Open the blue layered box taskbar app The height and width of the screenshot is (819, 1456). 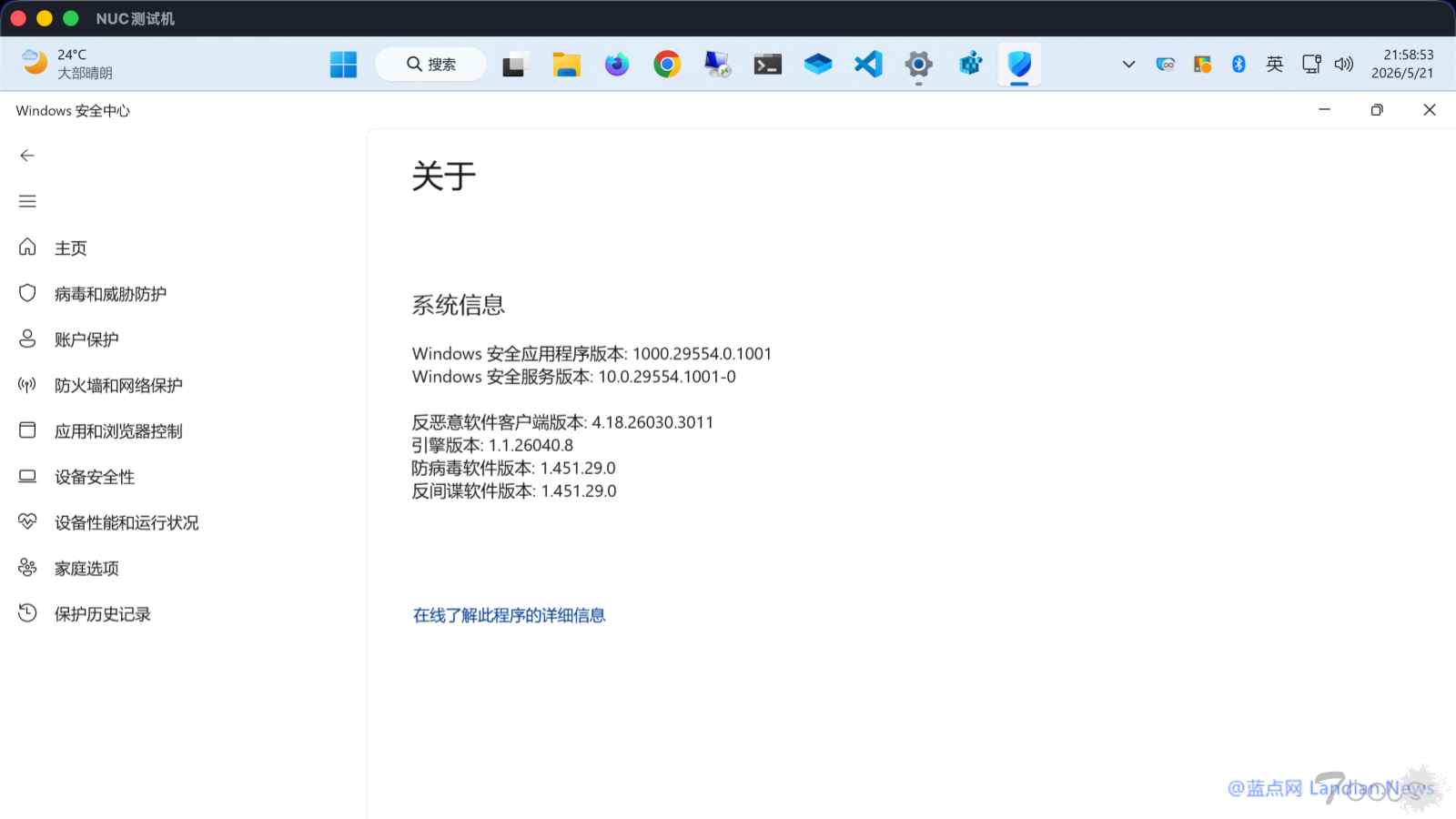(818, 65)
